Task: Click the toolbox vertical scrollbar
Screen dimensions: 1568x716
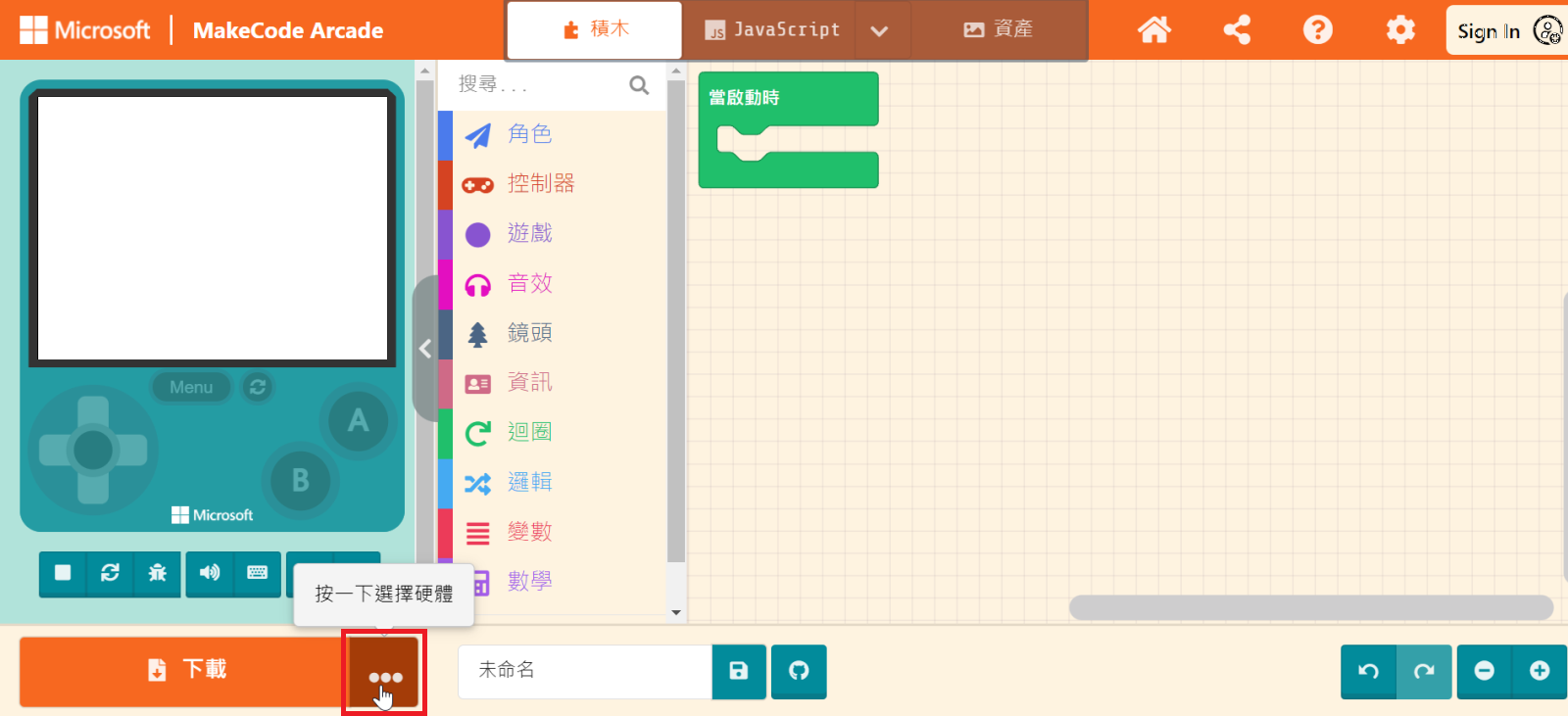Action: (676, 321)
